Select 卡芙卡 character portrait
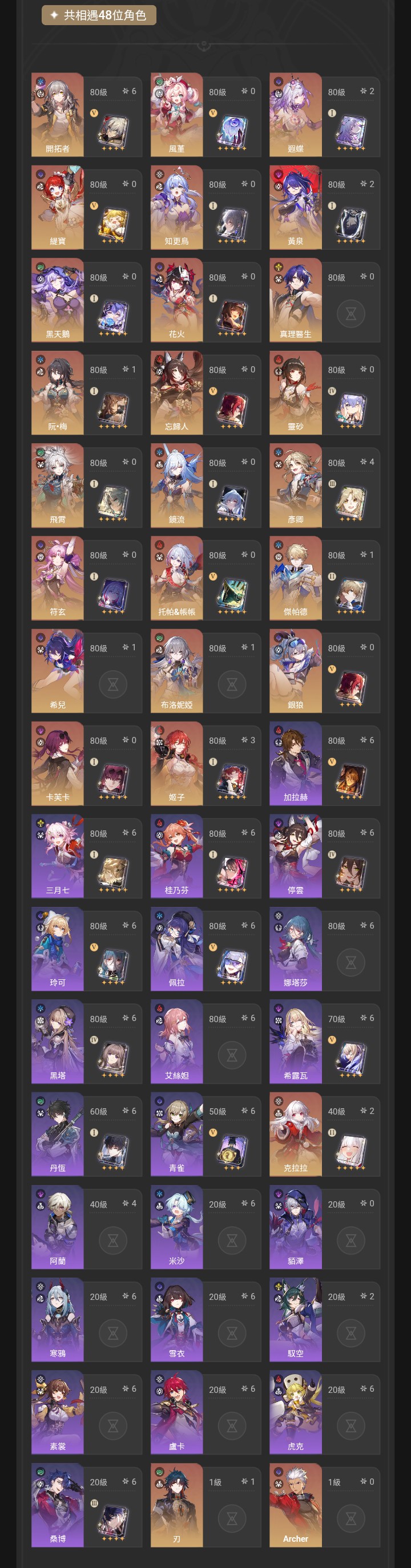The image size is (411, 1568). [x=57, y=763]
